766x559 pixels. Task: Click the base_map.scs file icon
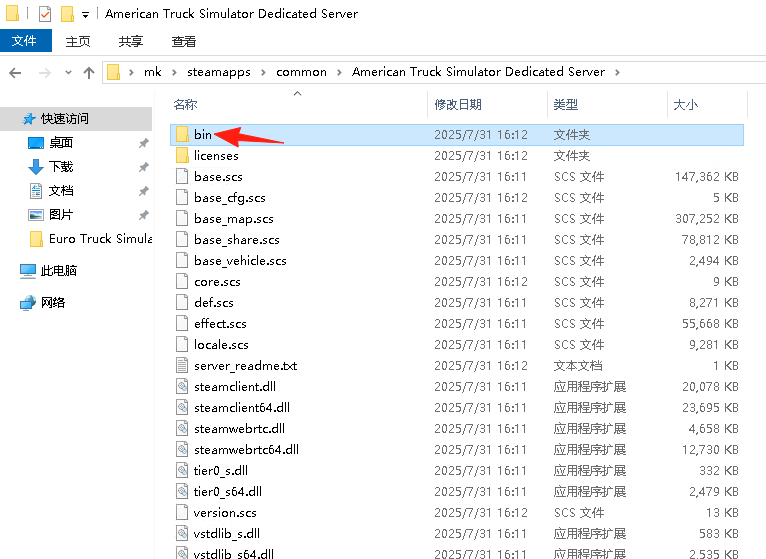pyautogui.click(x=182, y=218)
